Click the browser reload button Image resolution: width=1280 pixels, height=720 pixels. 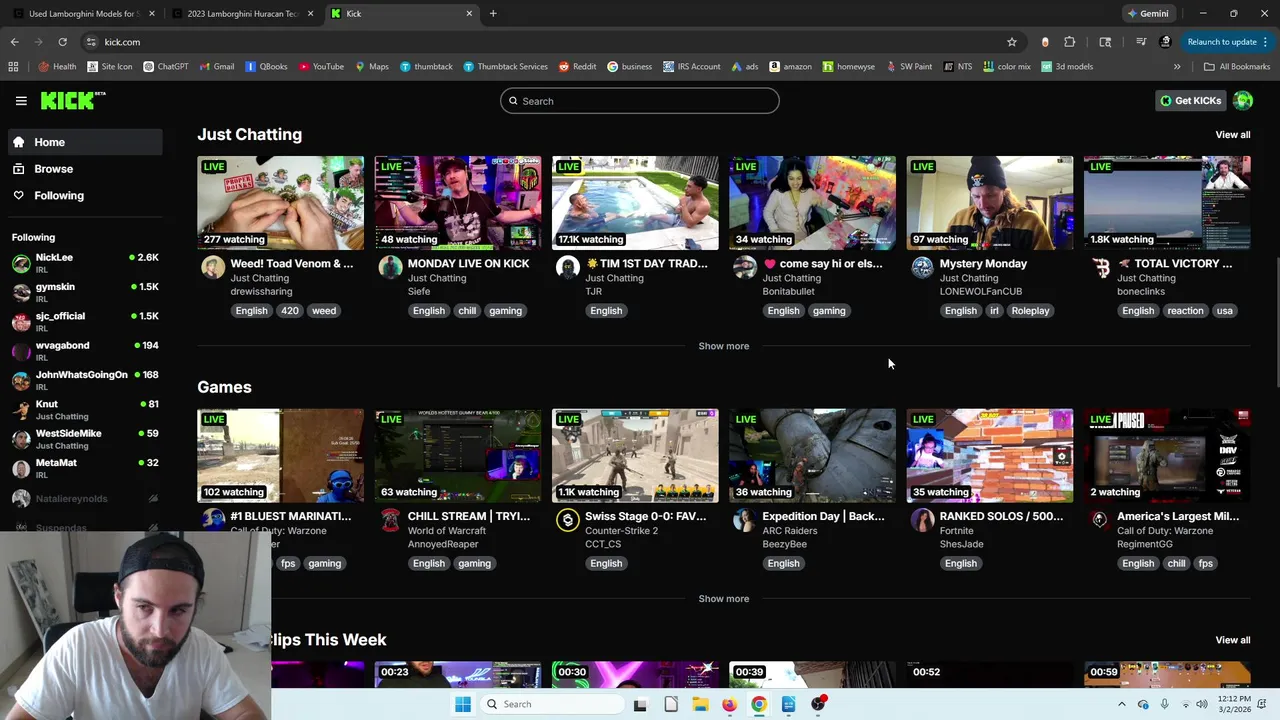62,42
